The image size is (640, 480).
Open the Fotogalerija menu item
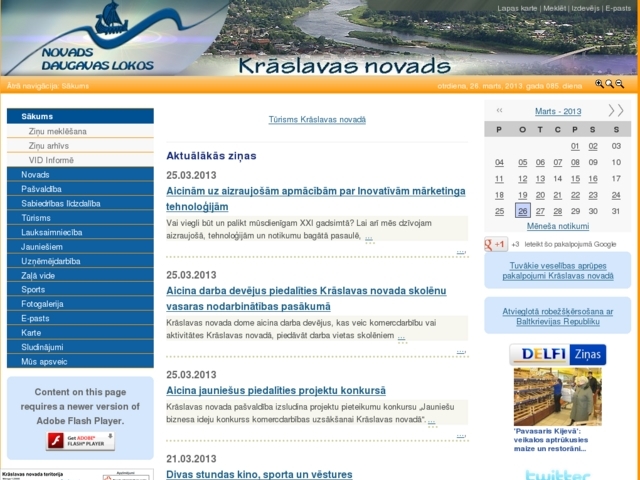42,304
